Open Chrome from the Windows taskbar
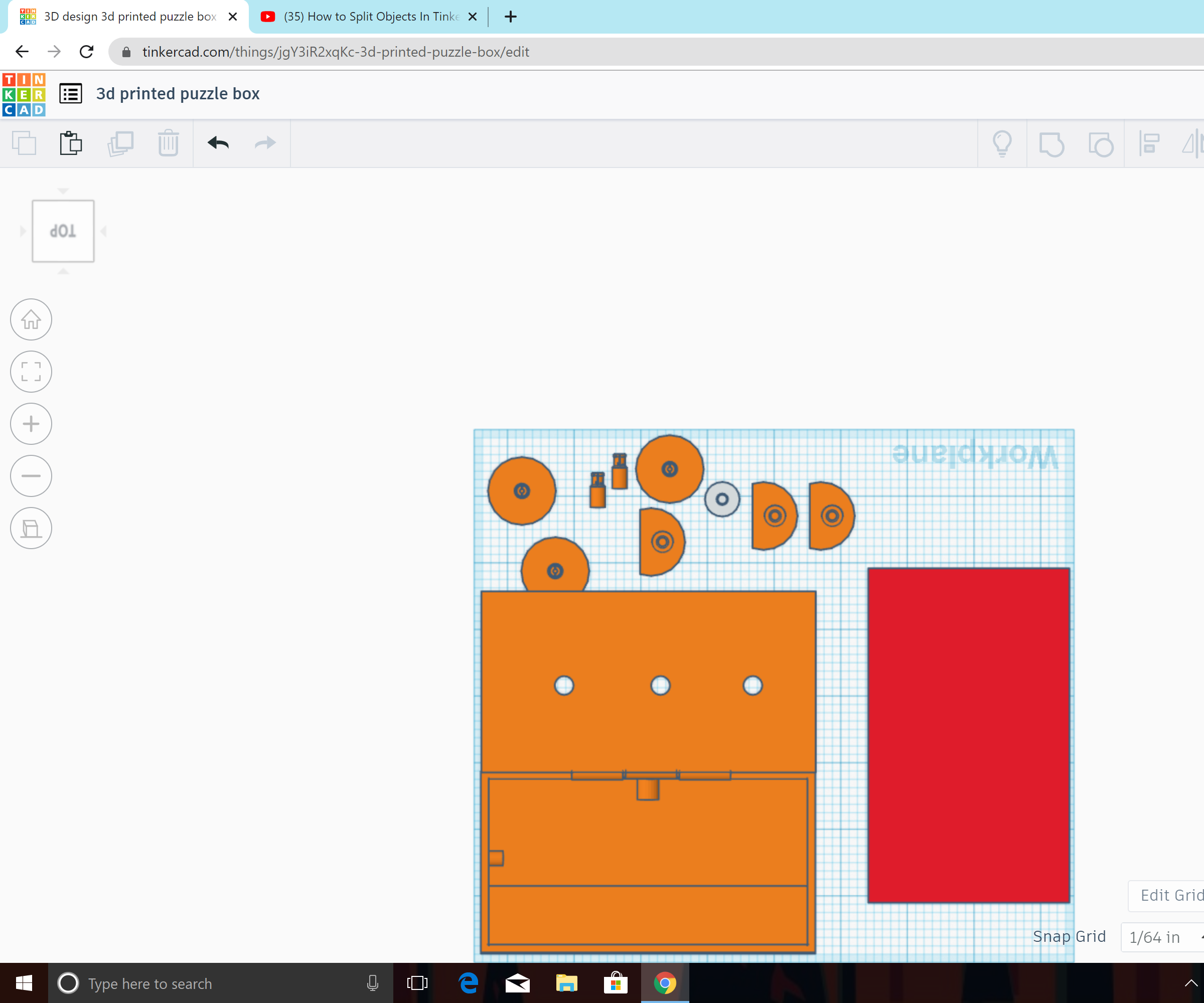The width and height of the screenshot is (1204, 1003). click(x=665, y=983)
